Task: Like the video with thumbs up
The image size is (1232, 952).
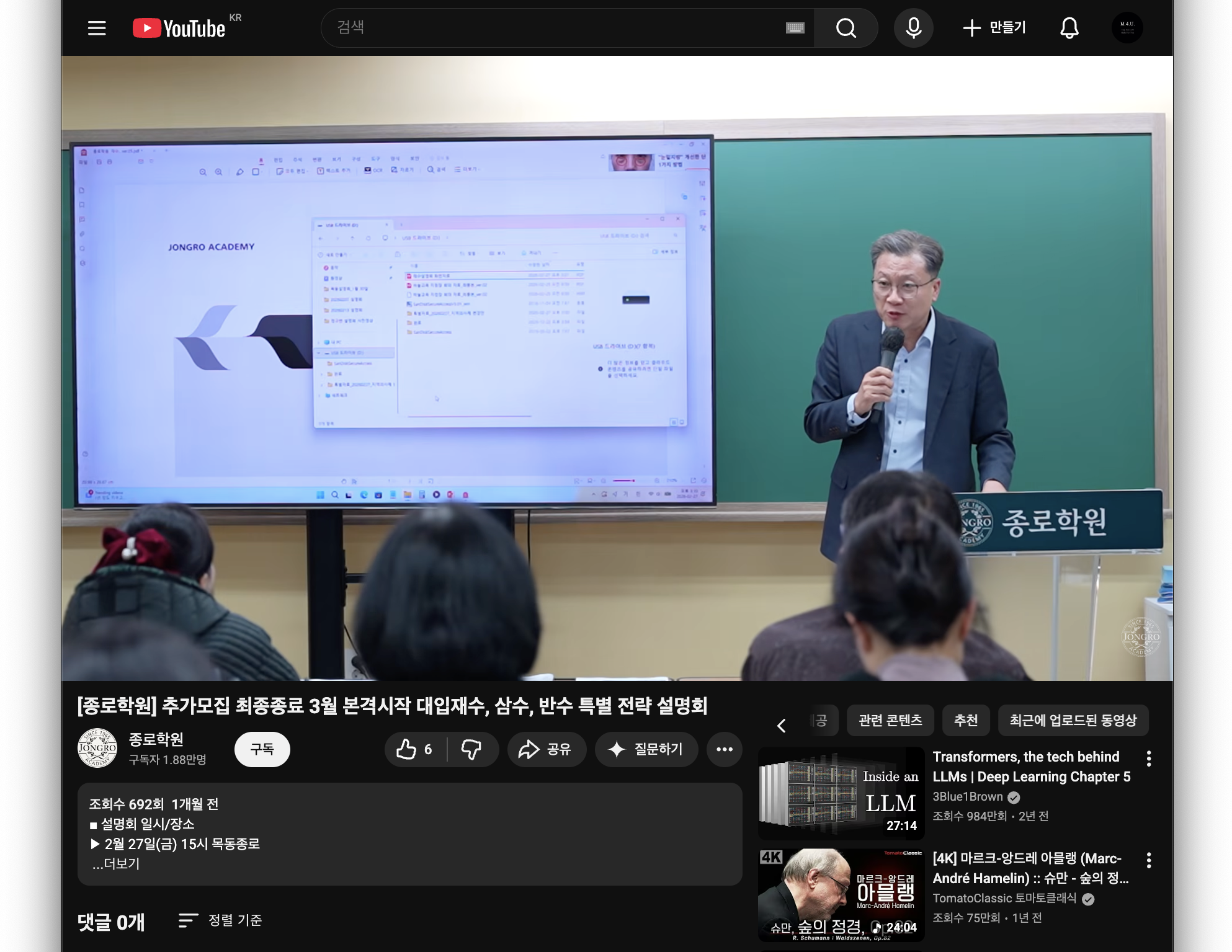Action: click(x=415, y=749)
